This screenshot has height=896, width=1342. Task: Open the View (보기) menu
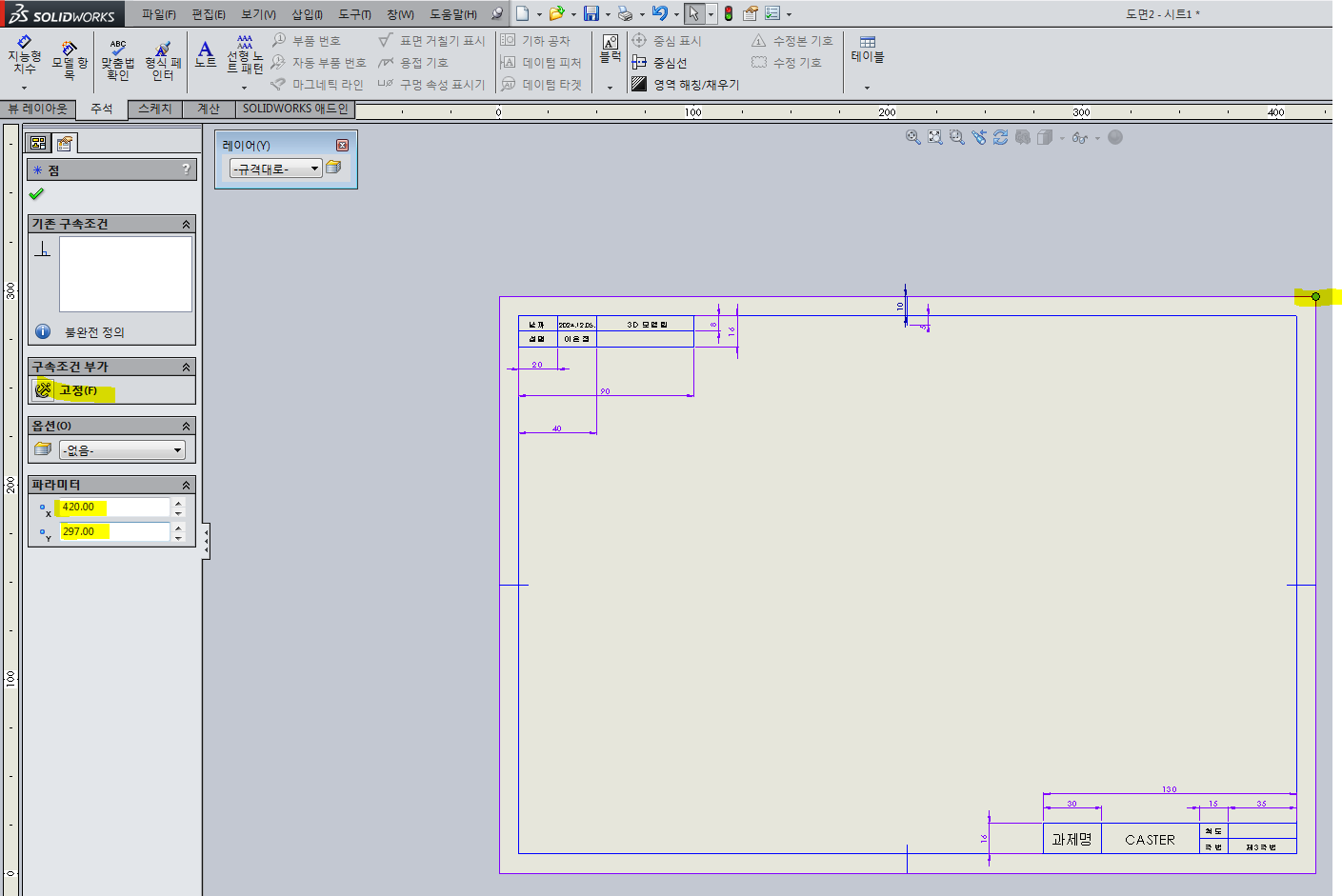pos(258,14)
